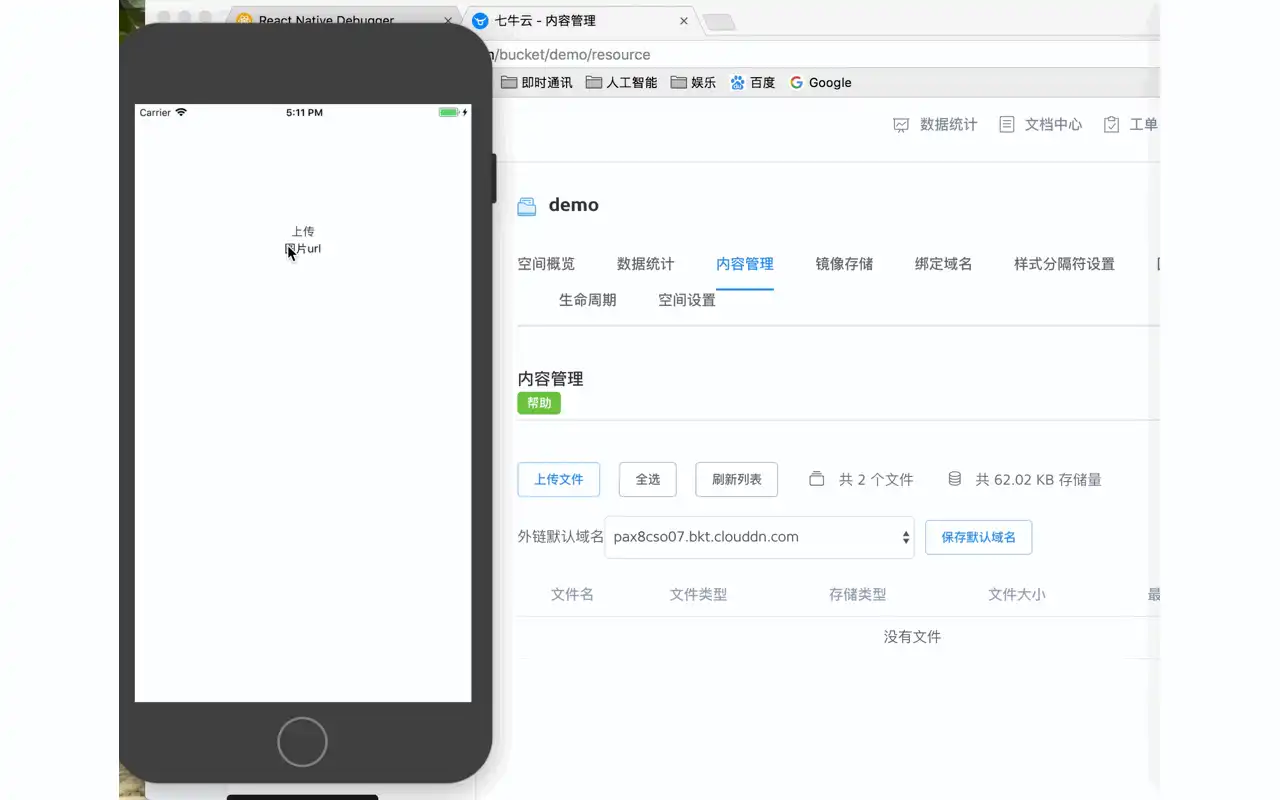The width and height of the screenshot is (1280, 800).
Task: Close the 七牛云 - 内容管理 tab
Action: point(685,21)
